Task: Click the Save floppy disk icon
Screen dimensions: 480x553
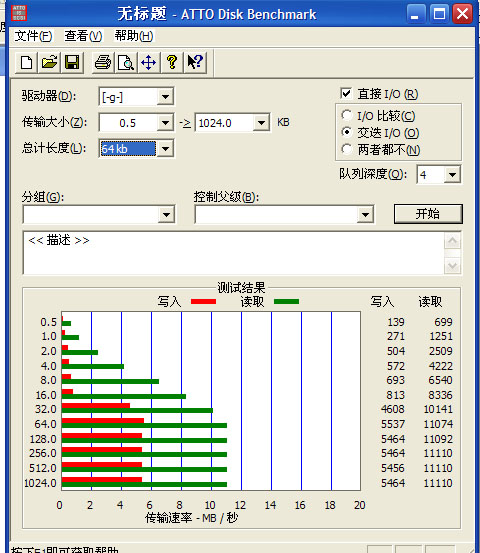Action: (x=72, y=63)
